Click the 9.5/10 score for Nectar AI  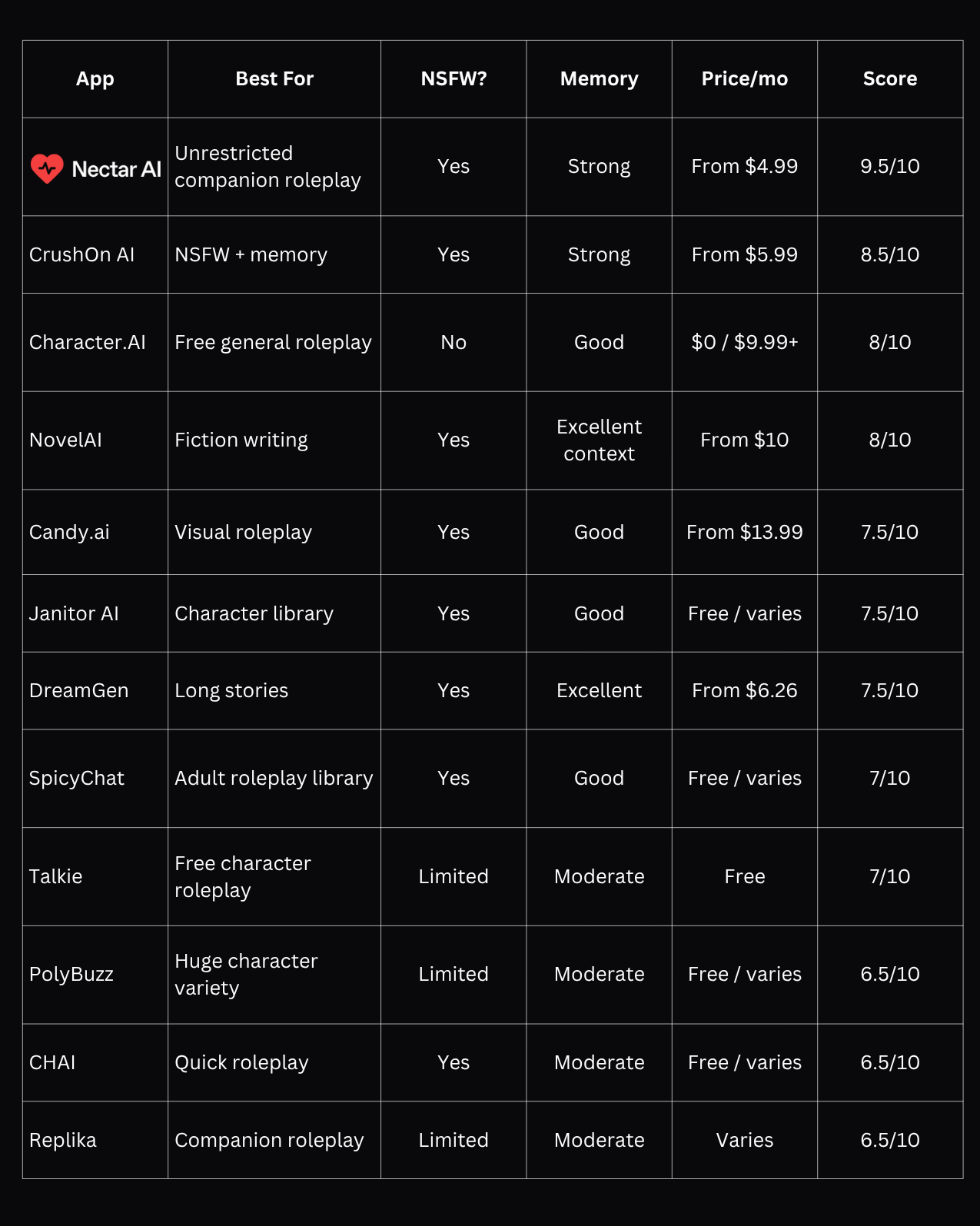click(890, 166)
